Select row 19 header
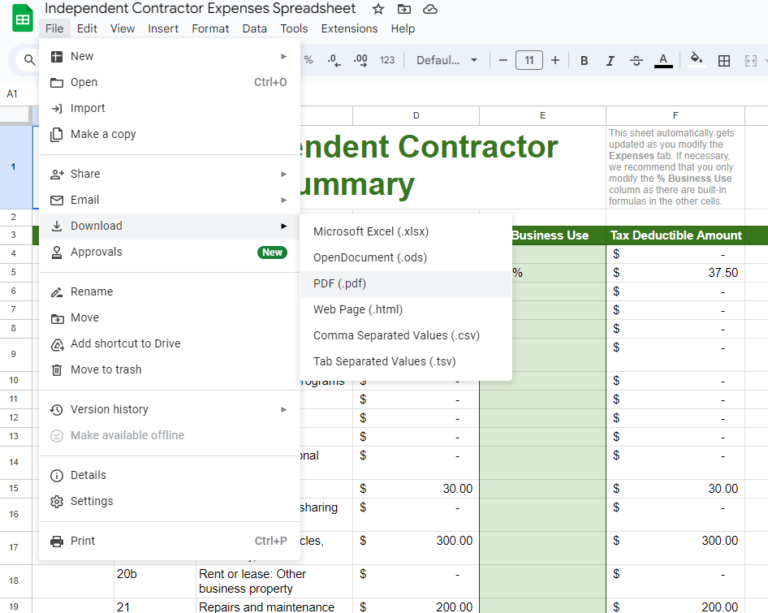The image size is (768, 613). point(14,606)
